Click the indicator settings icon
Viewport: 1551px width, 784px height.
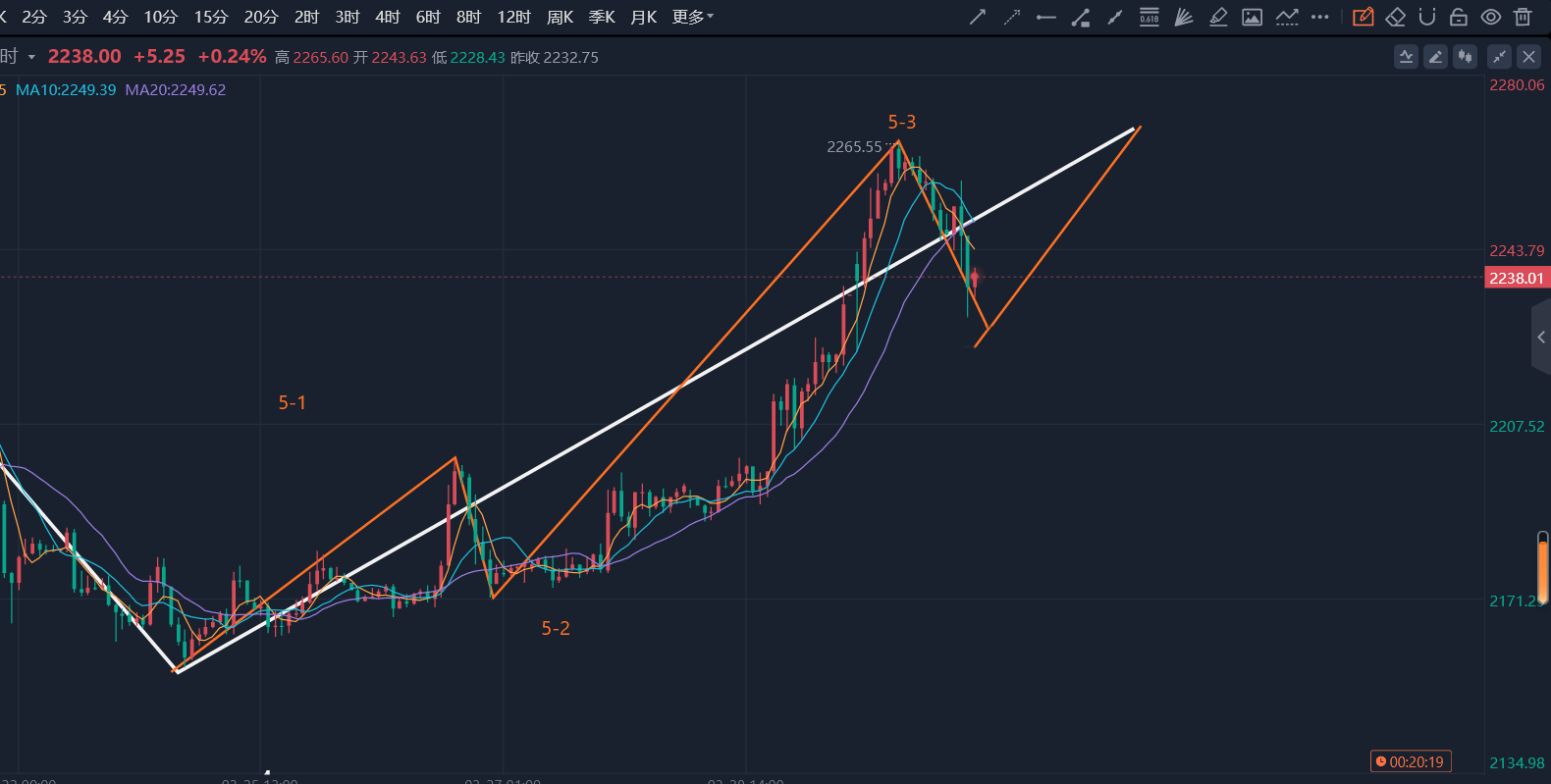[1406, 57]
